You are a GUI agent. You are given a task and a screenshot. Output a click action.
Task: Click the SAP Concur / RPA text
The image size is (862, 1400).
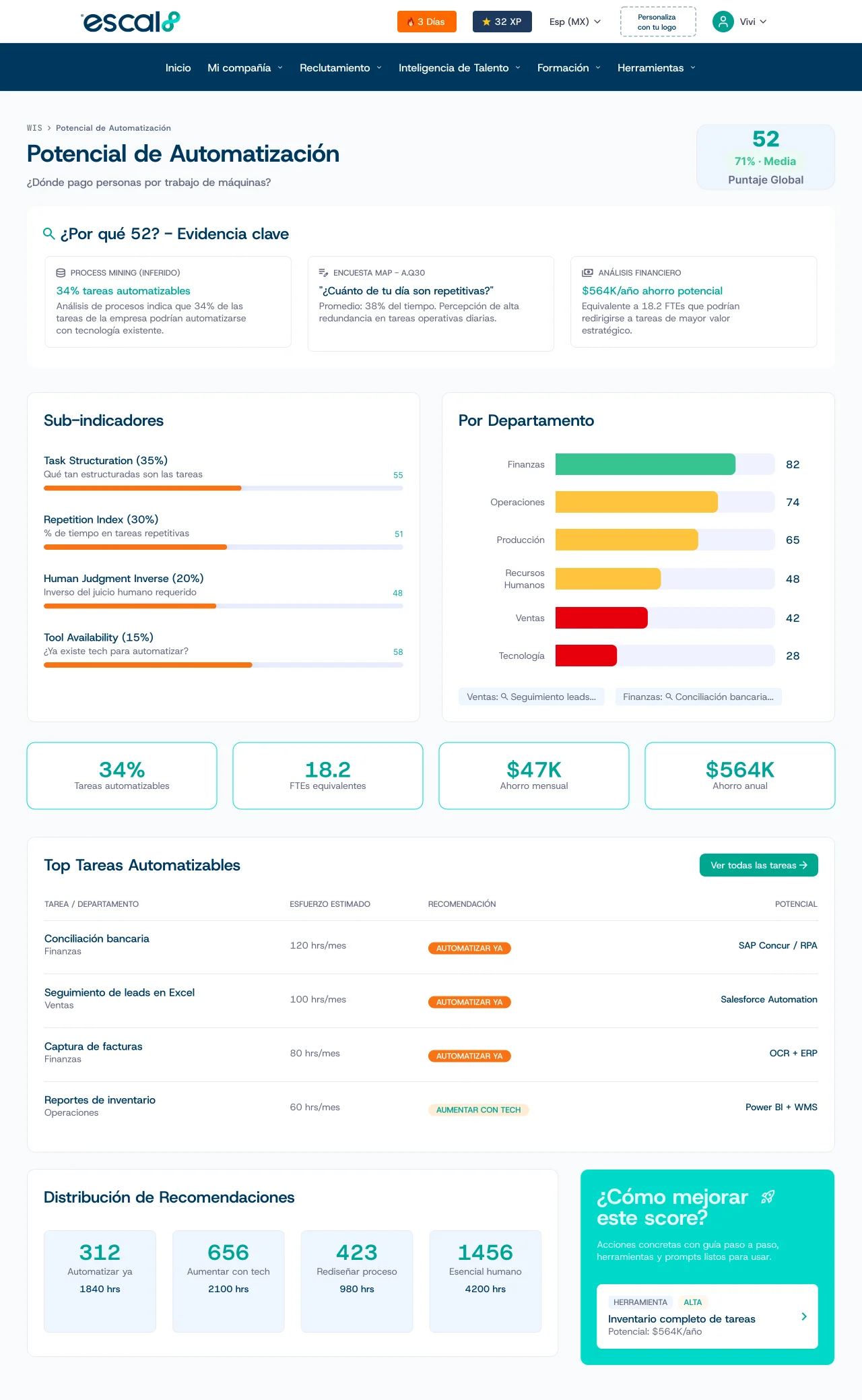click(778, 945)
